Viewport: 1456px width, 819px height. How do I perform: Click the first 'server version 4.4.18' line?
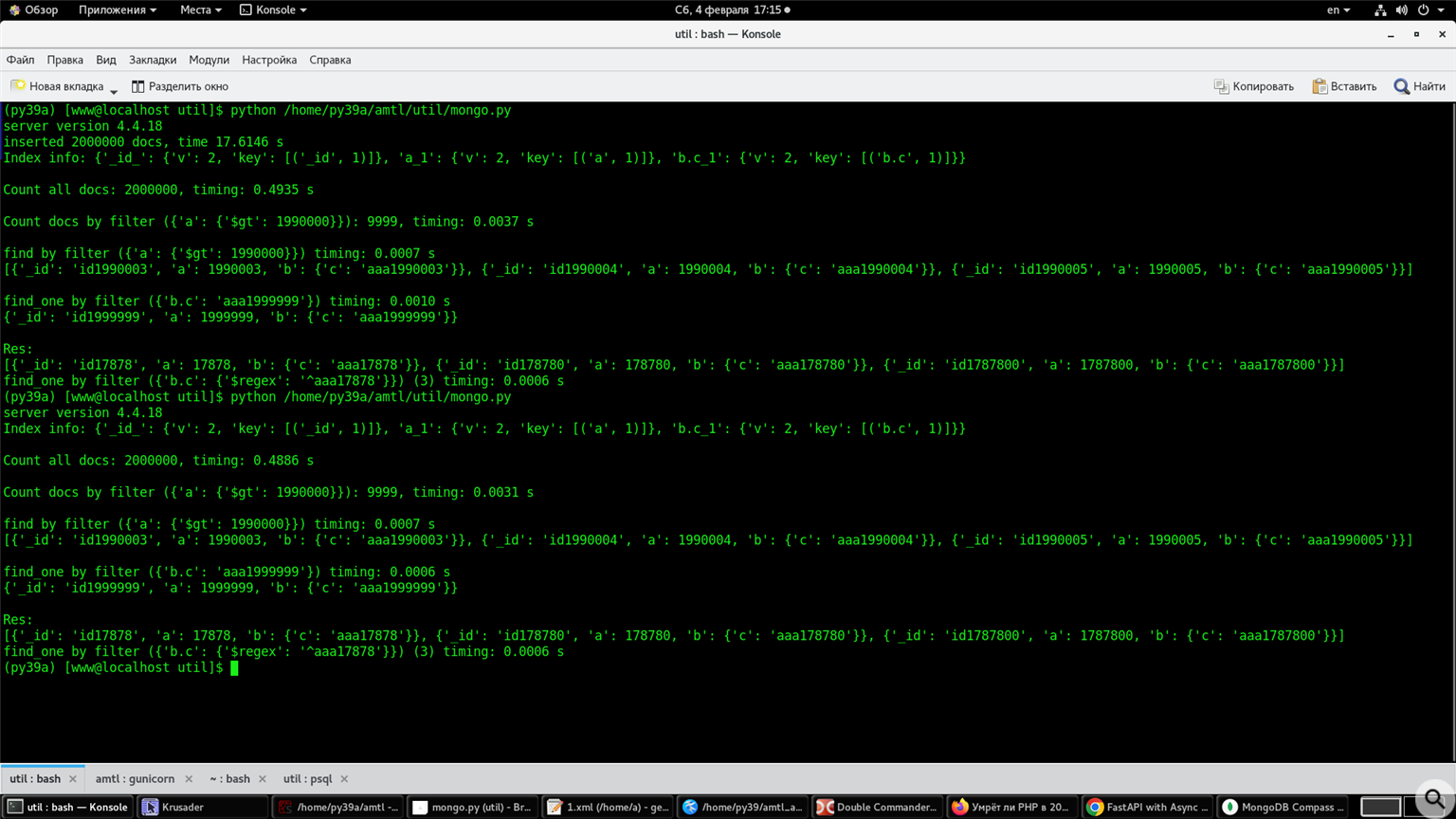[82, 126]
